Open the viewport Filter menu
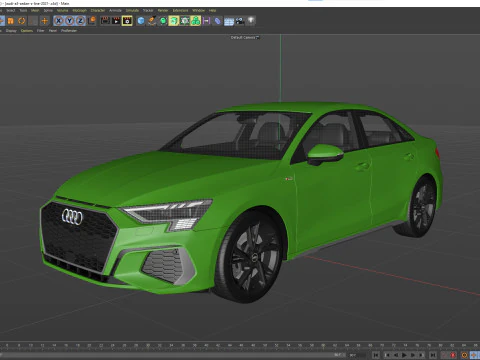This screenshot has height=360, width=480. (x=40, y=31)
